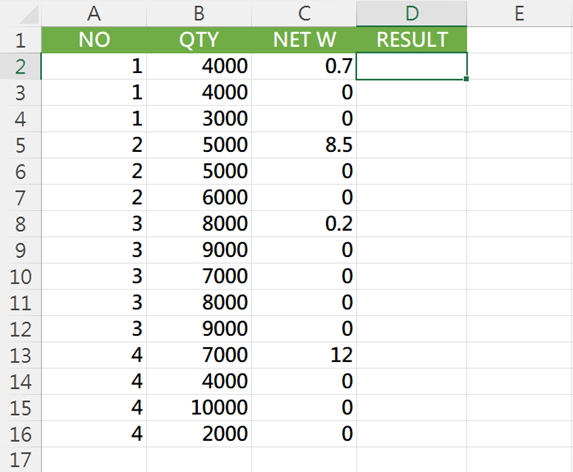
Task: Click the NO header cell
Action: [94, 40]
